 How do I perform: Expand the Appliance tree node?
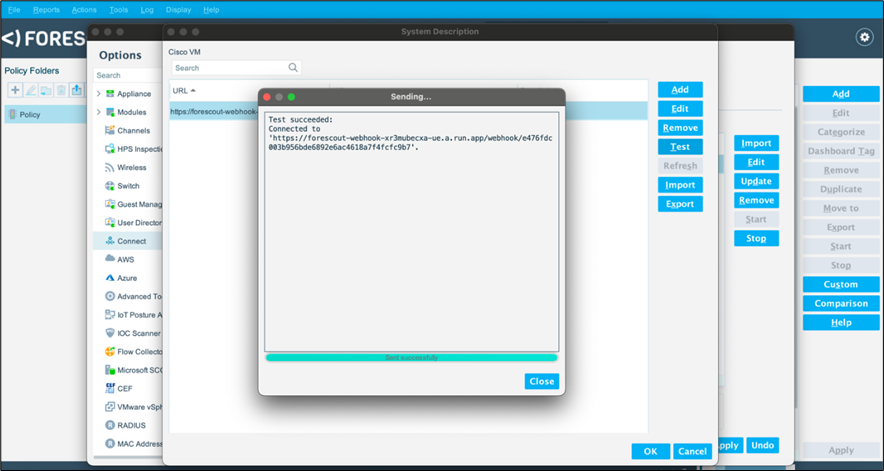(x=99, y=94)
